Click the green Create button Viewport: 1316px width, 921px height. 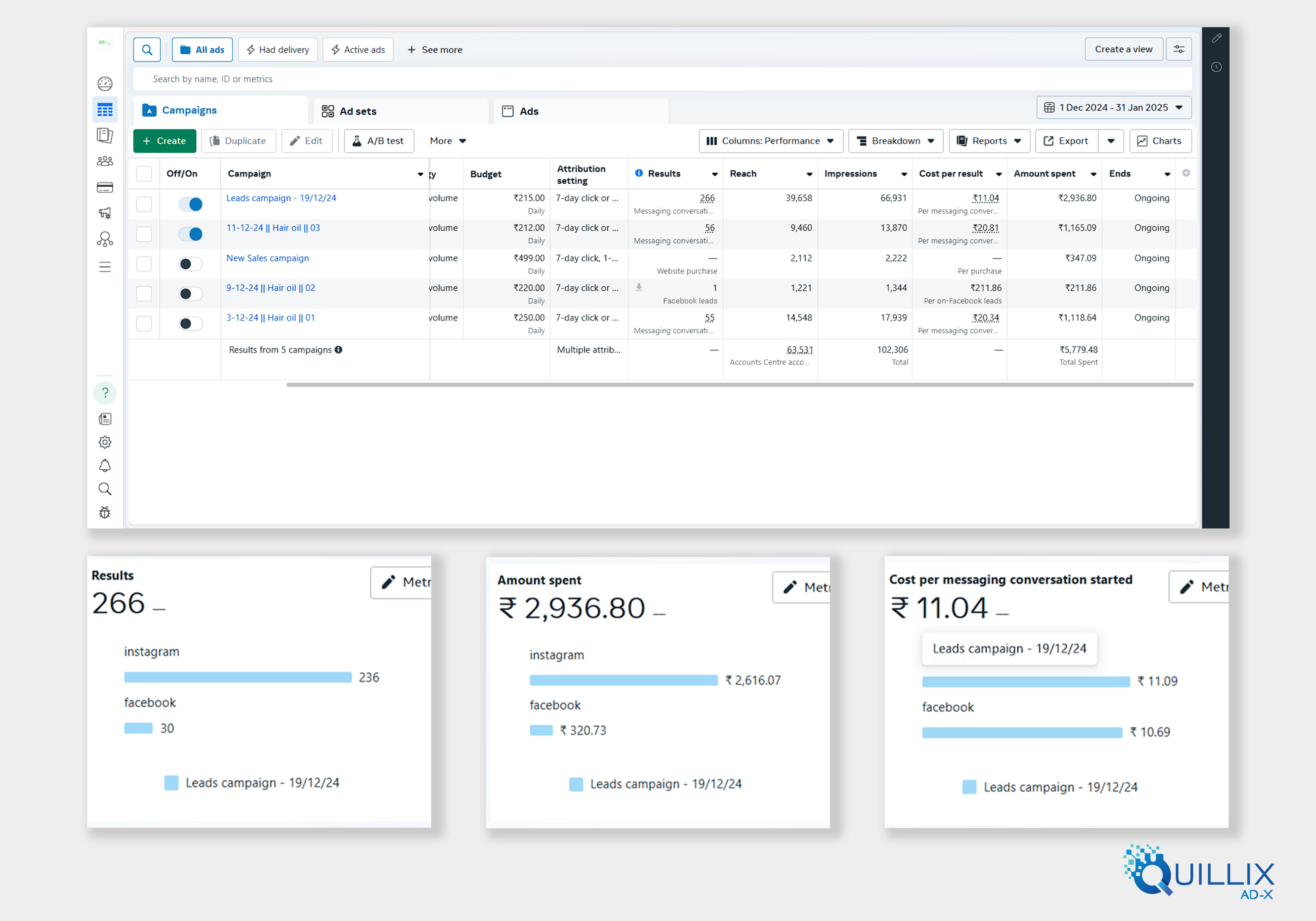[164, 141]
